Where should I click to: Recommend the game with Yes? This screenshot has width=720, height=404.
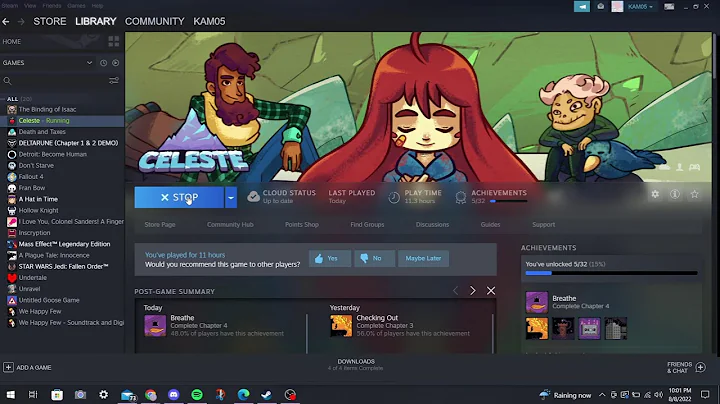330,258
